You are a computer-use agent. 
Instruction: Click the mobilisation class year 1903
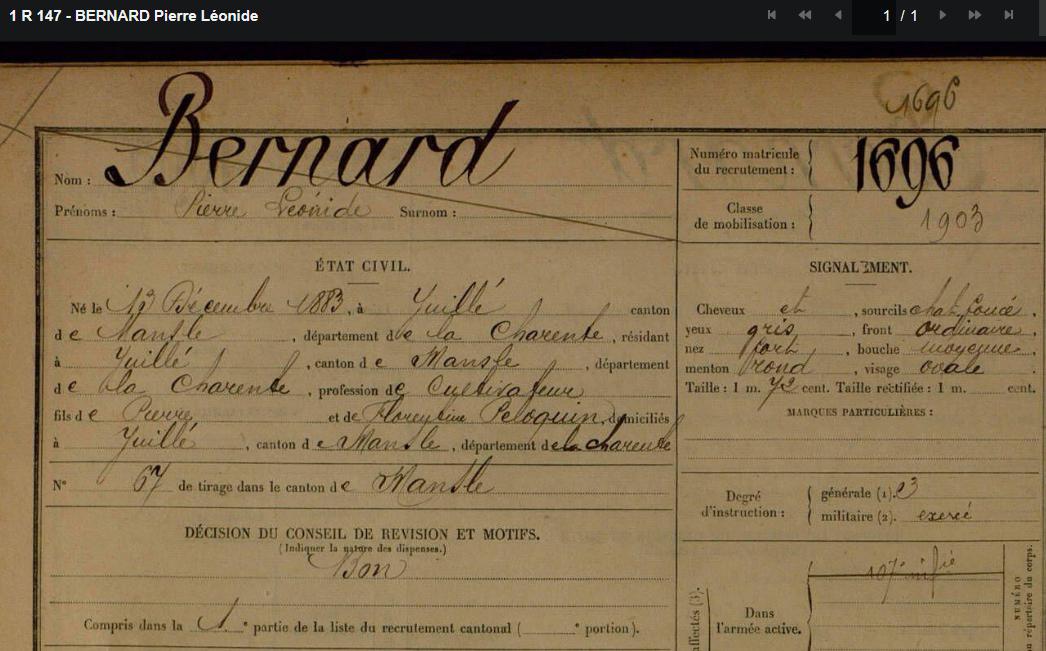(951, 220)
